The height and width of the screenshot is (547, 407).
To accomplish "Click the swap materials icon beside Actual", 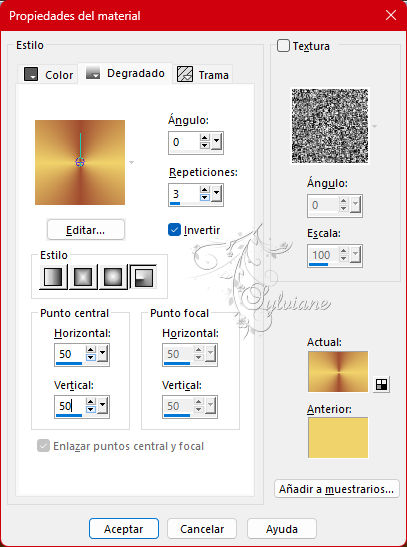I will point(382,384).
